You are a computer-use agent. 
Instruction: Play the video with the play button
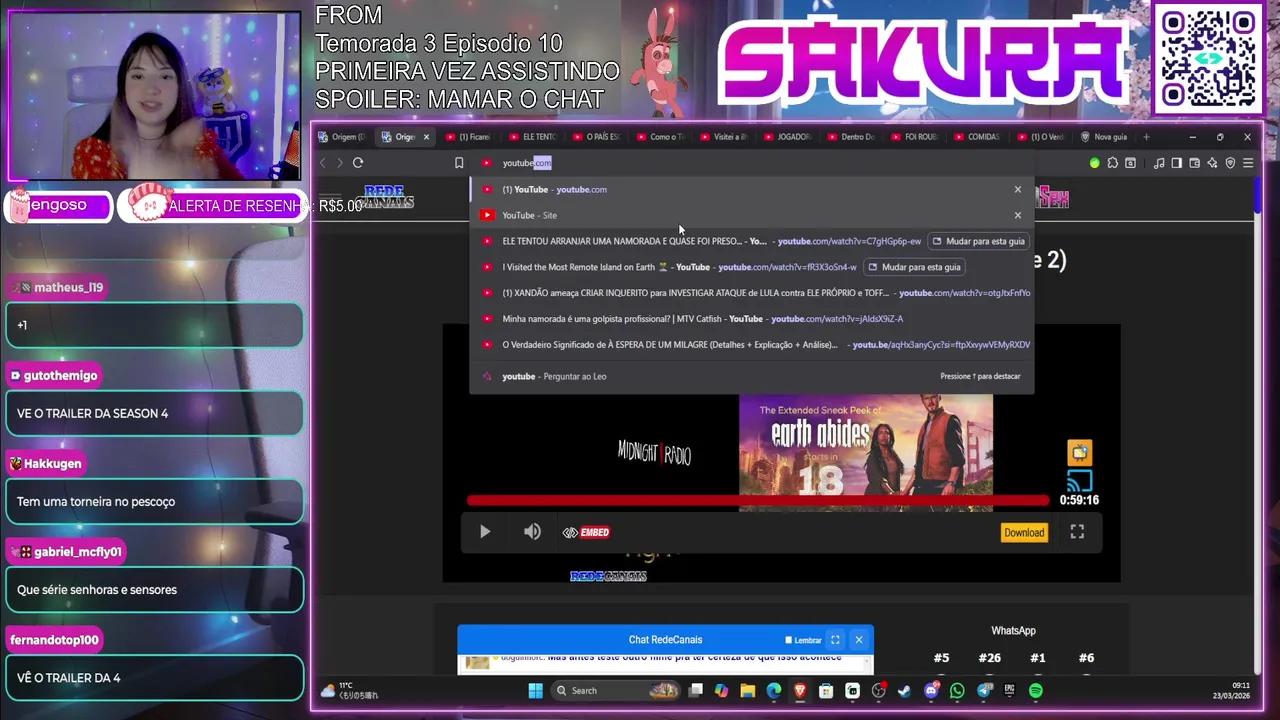(485, 532)
